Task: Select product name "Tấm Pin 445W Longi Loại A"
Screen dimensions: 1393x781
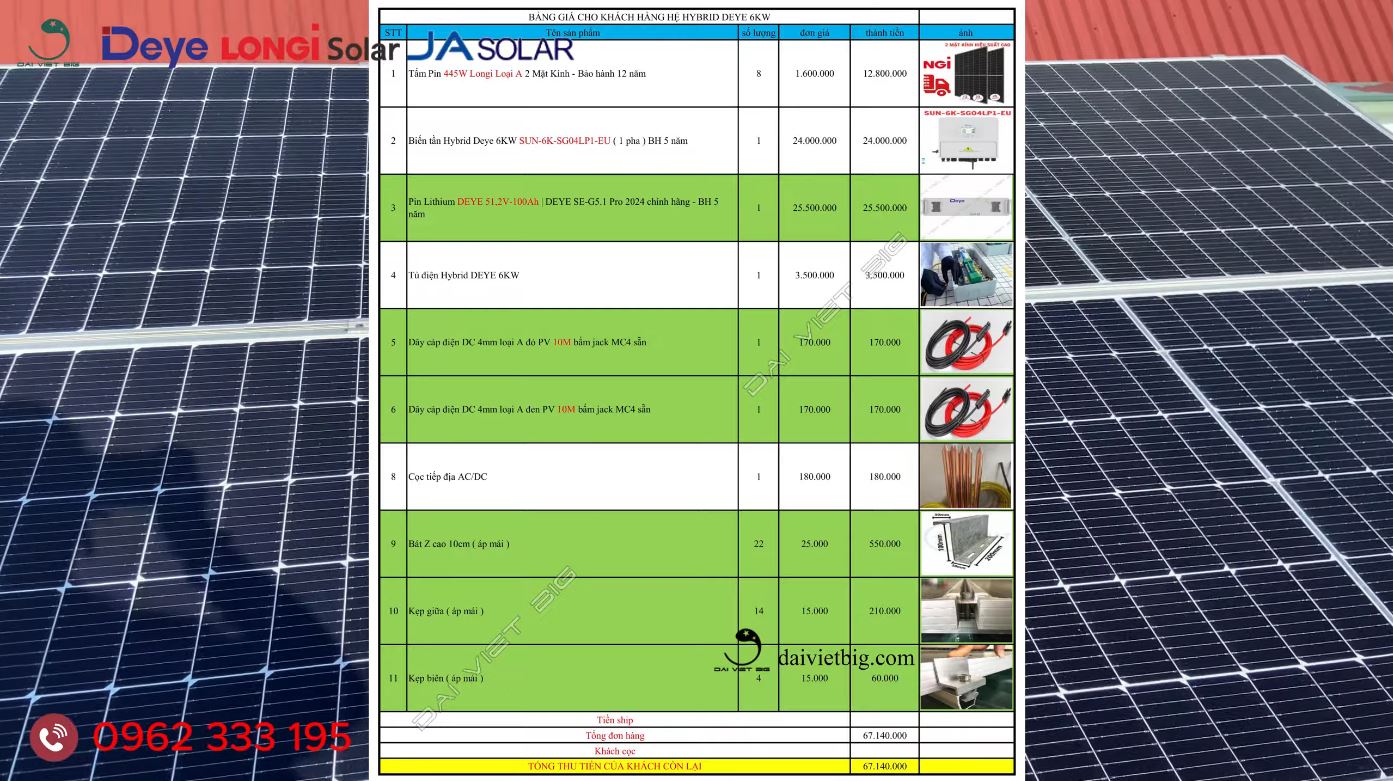Action: pyautogui.click(x=466, y=73)
